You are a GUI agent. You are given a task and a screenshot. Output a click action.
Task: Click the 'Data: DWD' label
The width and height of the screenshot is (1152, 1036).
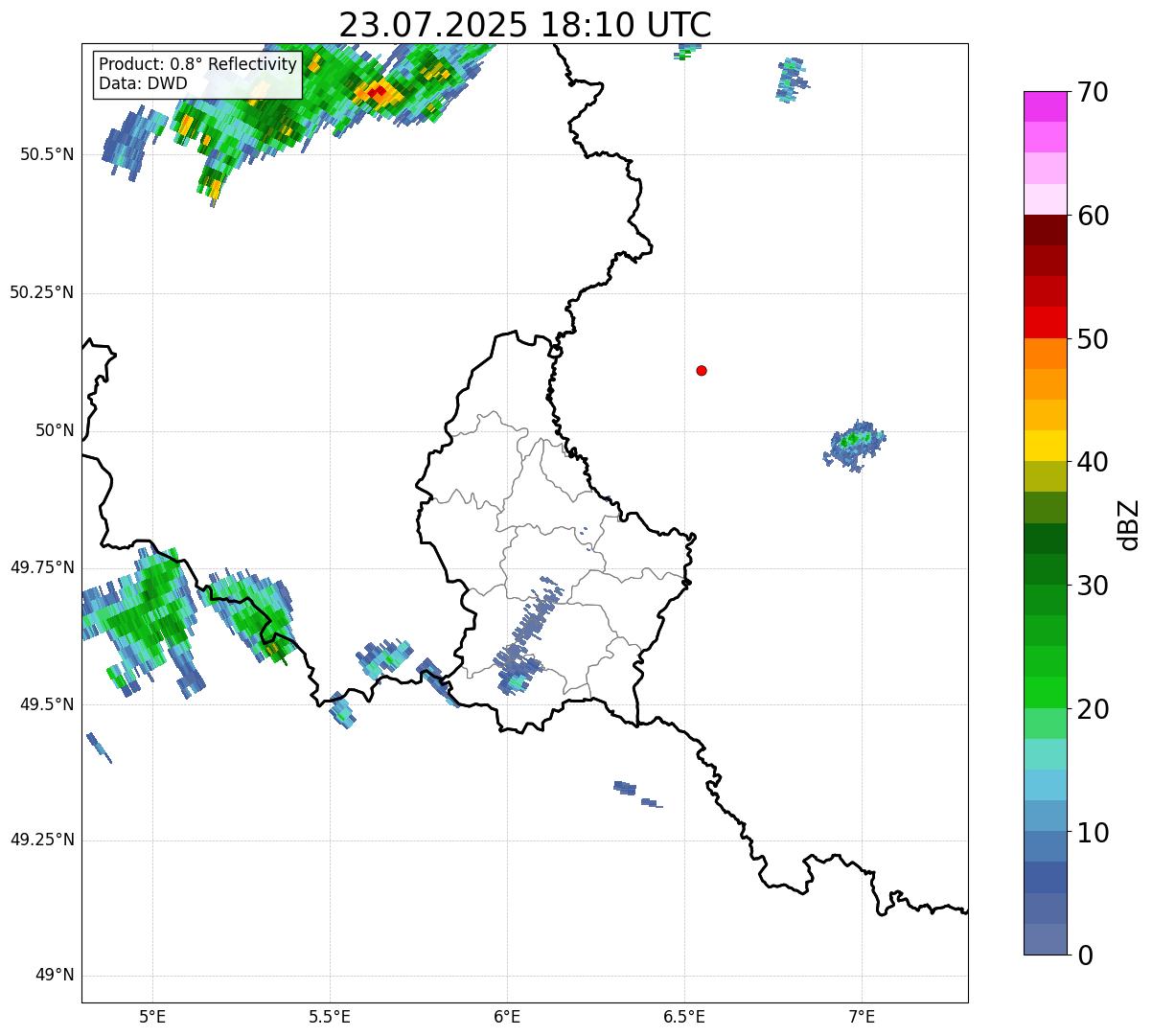tap(143, 83)
